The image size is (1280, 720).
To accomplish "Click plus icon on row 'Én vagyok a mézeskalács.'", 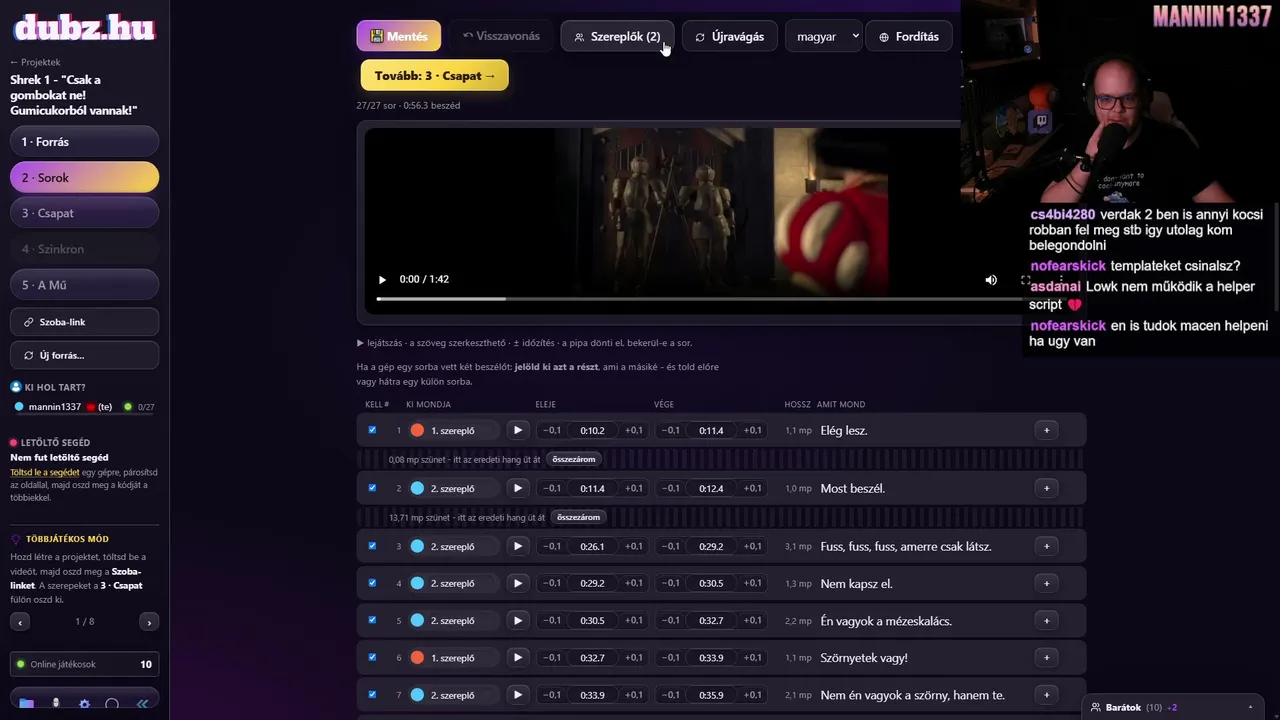I will 1046,620.
